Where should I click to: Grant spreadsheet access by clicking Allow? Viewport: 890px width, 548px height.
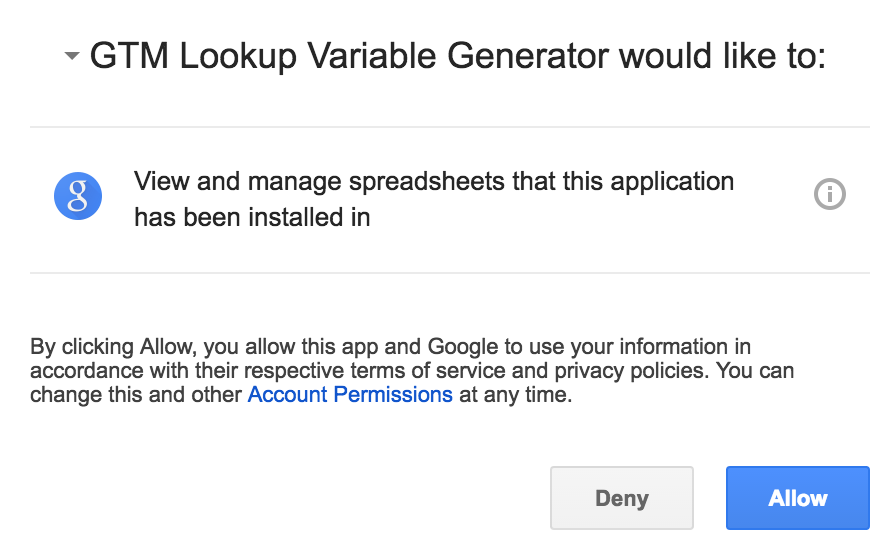point(797,498)
